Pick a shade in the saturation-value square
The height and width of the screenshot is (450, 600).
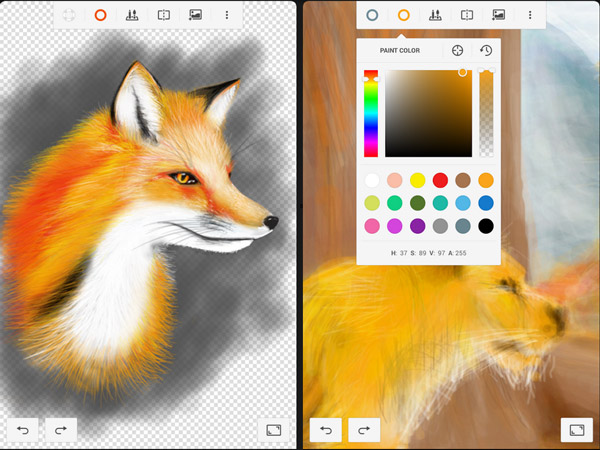(428, 113)
